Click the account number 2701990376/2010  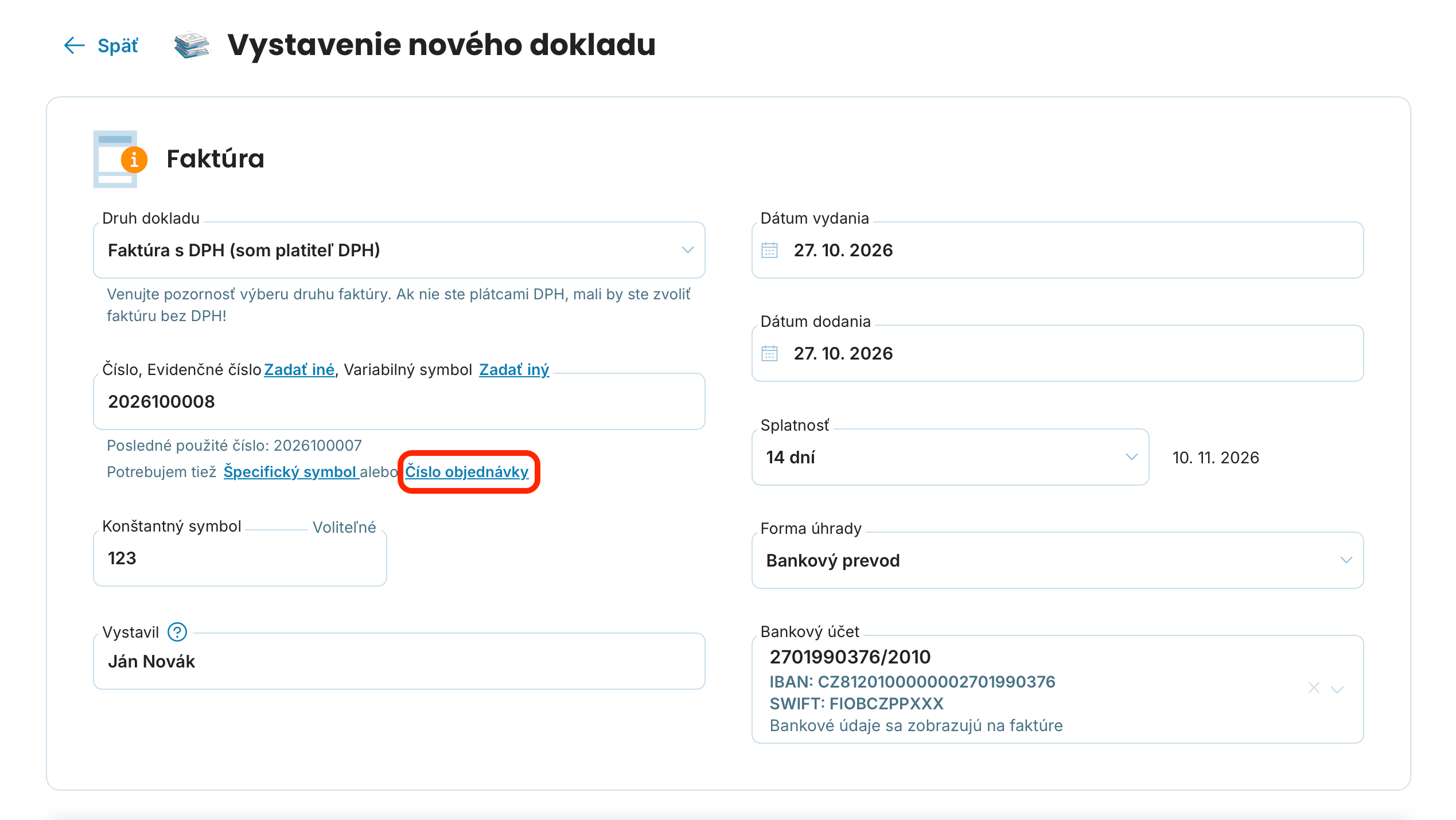(850, 657)
